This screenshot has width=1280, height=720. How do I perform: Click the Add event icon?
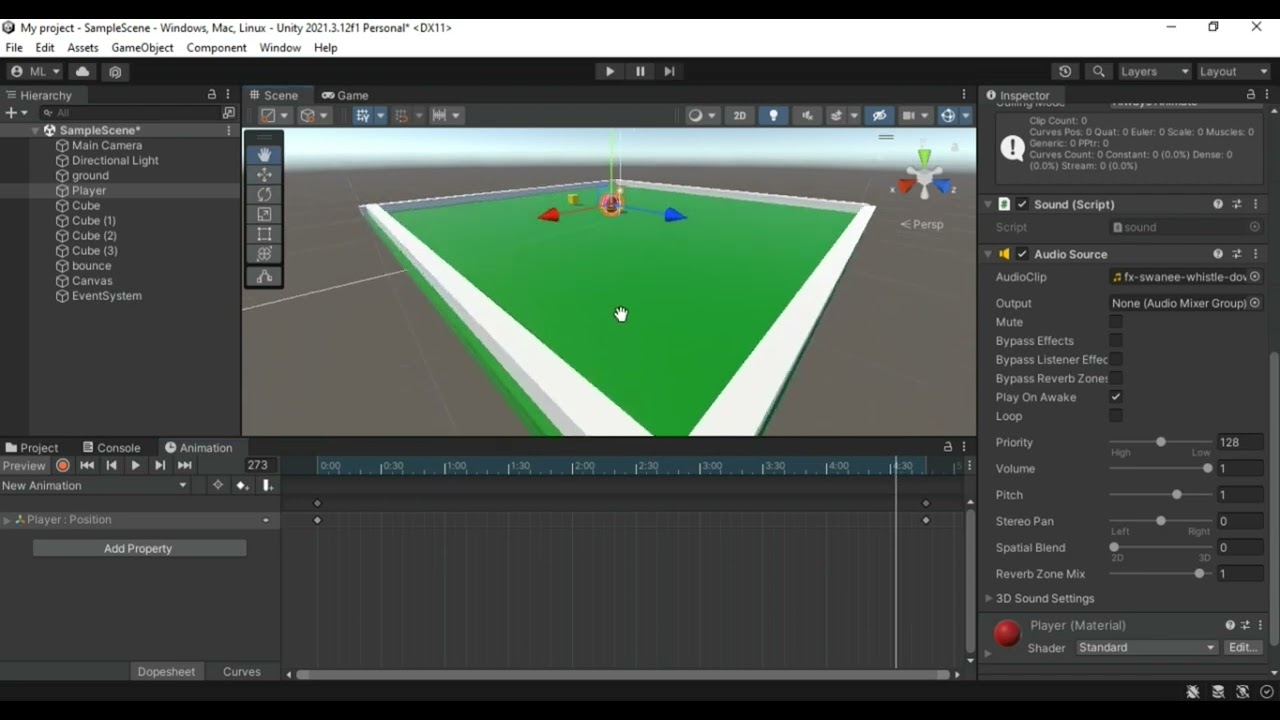click(x=267, y=486)
